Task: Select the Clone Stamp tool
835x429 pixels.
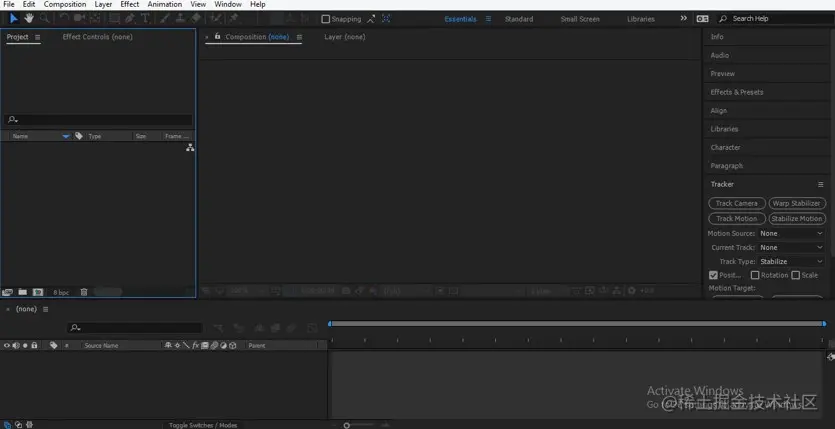Action: [181, 19]
